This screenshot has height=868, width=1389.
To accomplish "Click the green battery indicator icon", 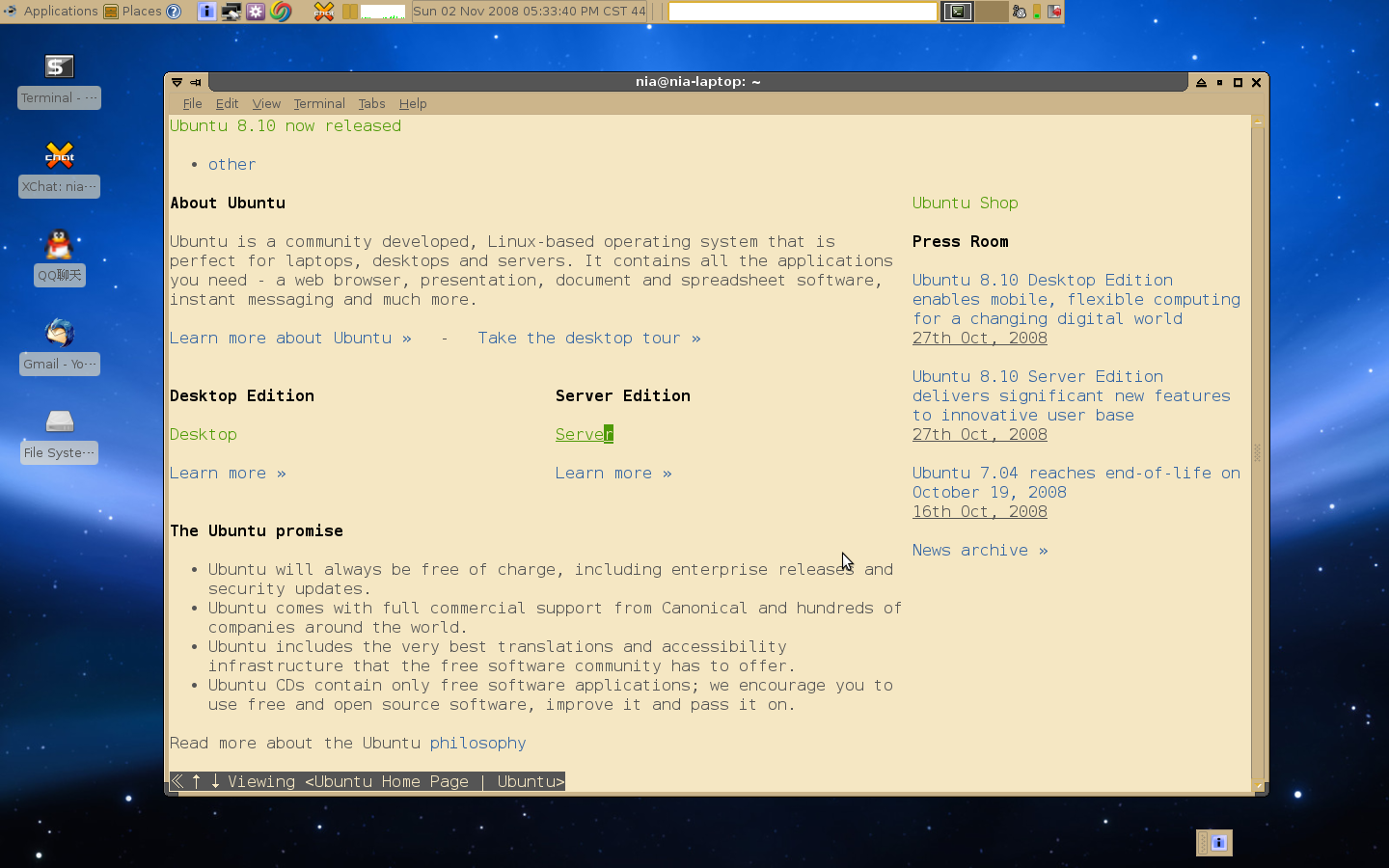I will tap(1037, 12).
